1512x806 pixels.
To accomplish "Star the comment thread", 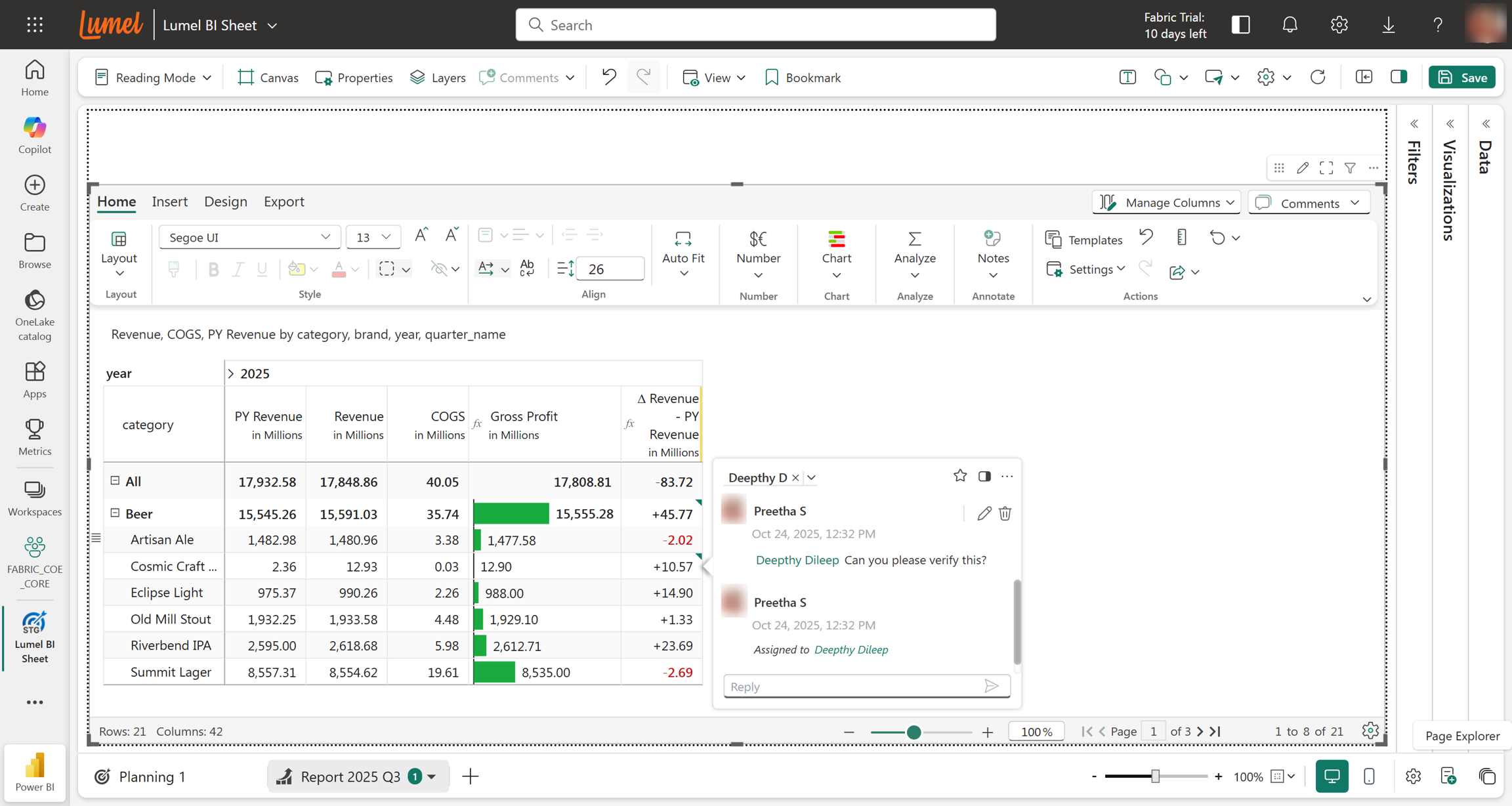I will pos(959,476).
